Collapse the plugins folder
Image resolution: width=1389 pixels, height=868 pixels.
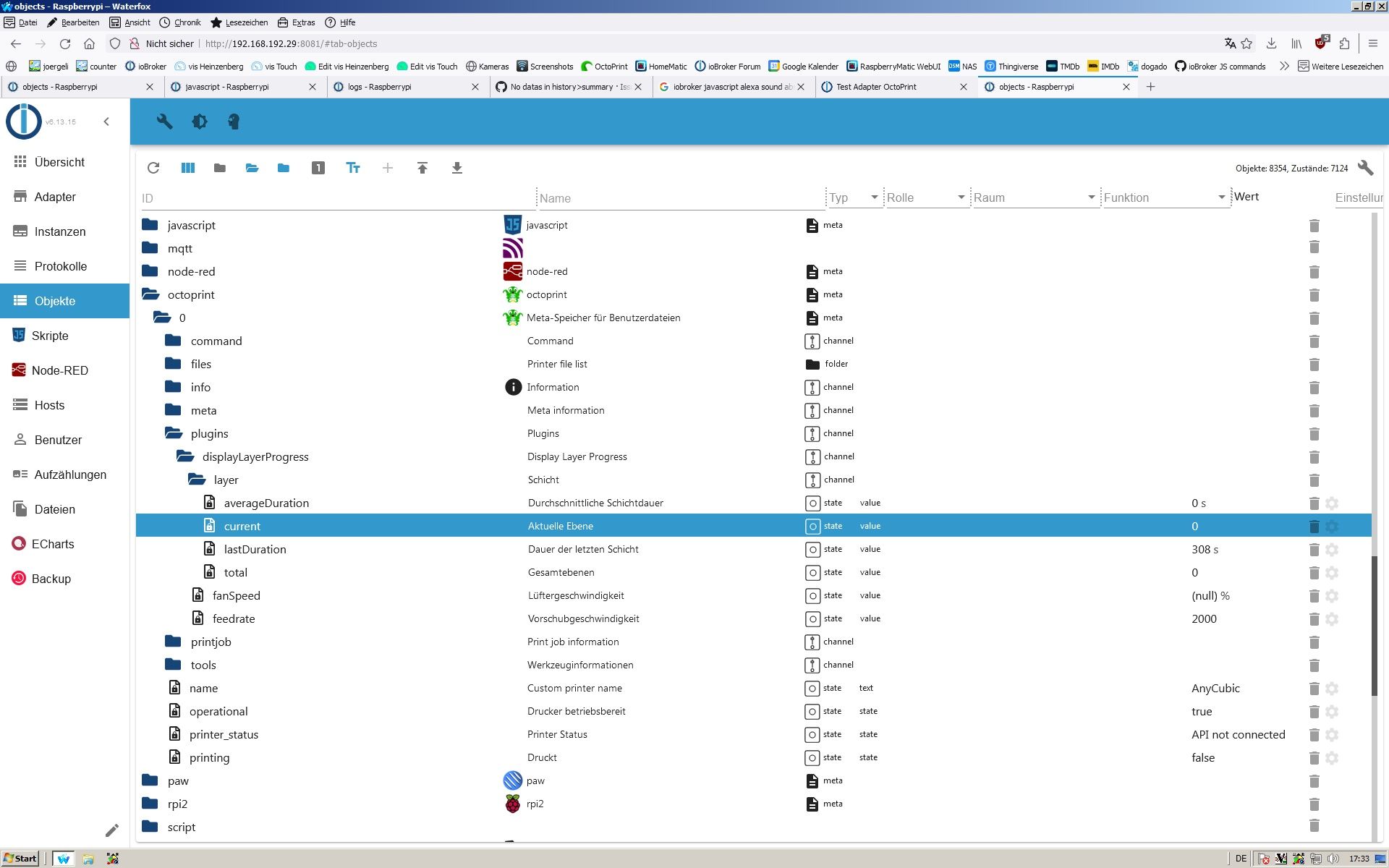click(174, 433)
